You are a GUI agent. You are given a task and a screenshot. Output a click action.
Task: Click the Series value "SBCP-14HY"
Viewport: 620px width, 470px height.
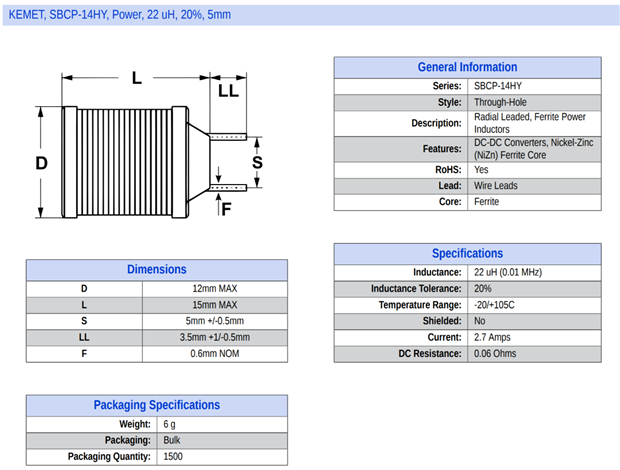pyautogui.click(x=498, y=86)
